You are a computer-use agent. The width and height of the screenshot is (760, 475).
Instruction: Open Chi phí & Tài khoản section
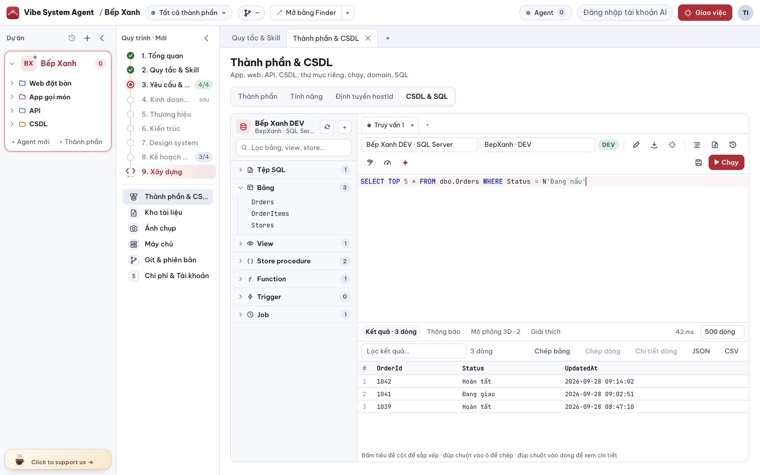coord(168,275)
